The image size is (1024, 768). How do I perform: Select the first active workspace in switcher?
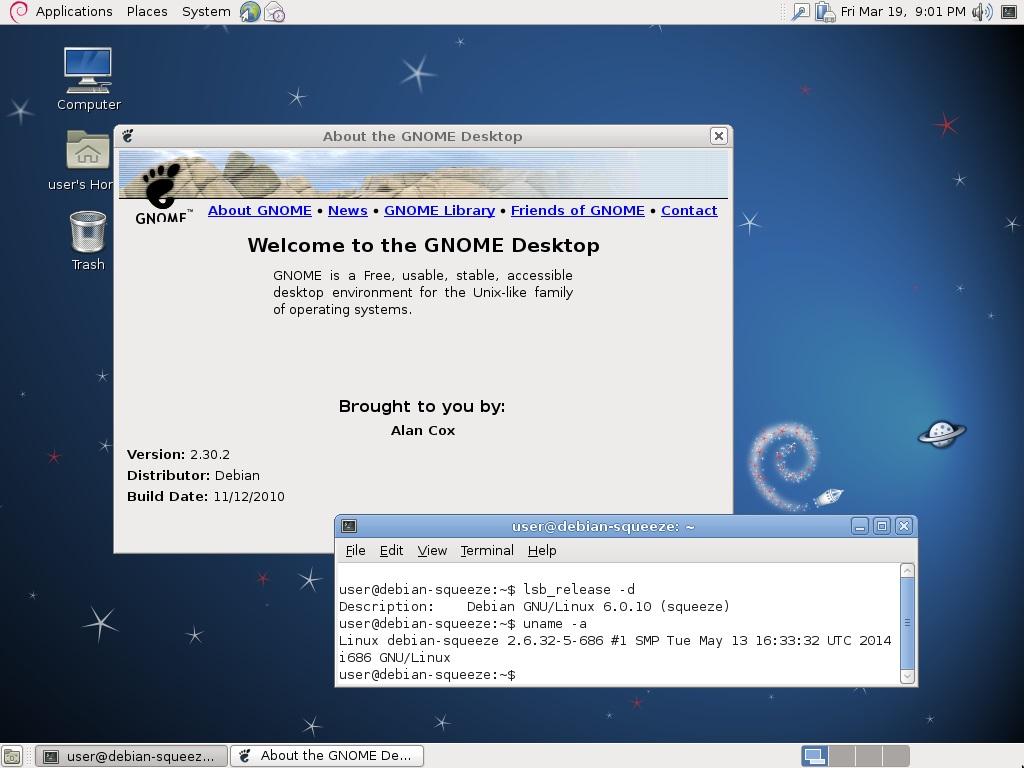point(815,756)
